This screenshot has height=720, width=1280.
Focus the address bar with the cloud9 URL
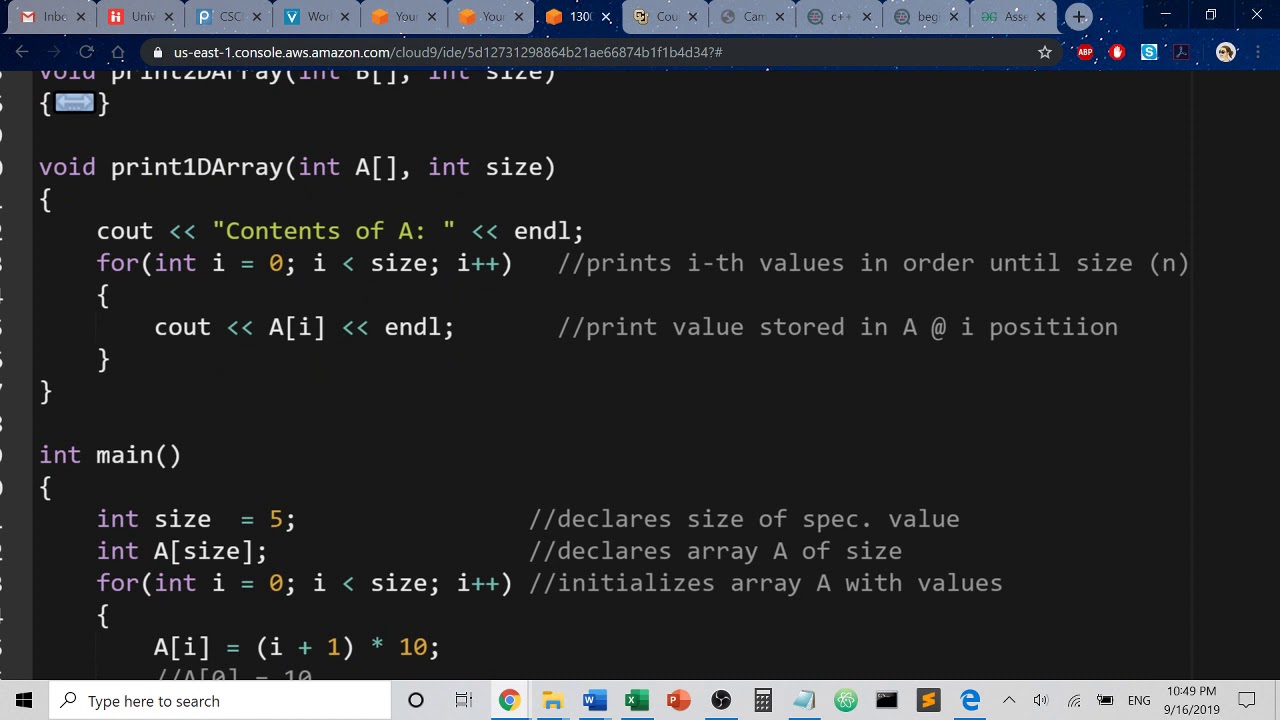click(x=448, y=52)
